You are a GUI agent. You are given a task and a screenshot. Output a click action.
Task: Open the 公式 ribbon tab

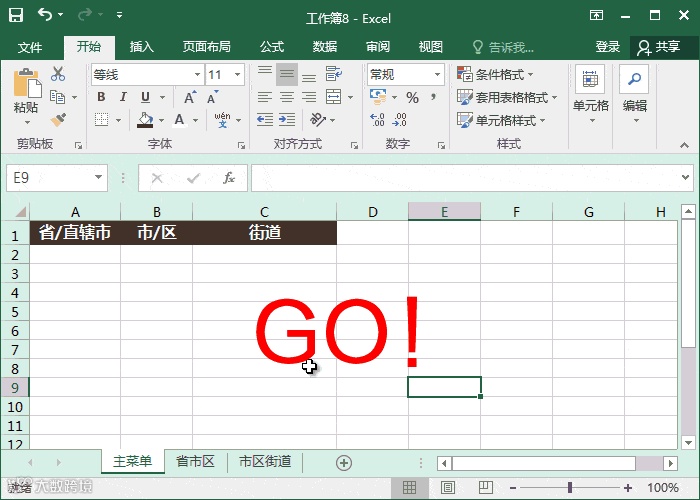pyautogui.click(x=272, y=47)
